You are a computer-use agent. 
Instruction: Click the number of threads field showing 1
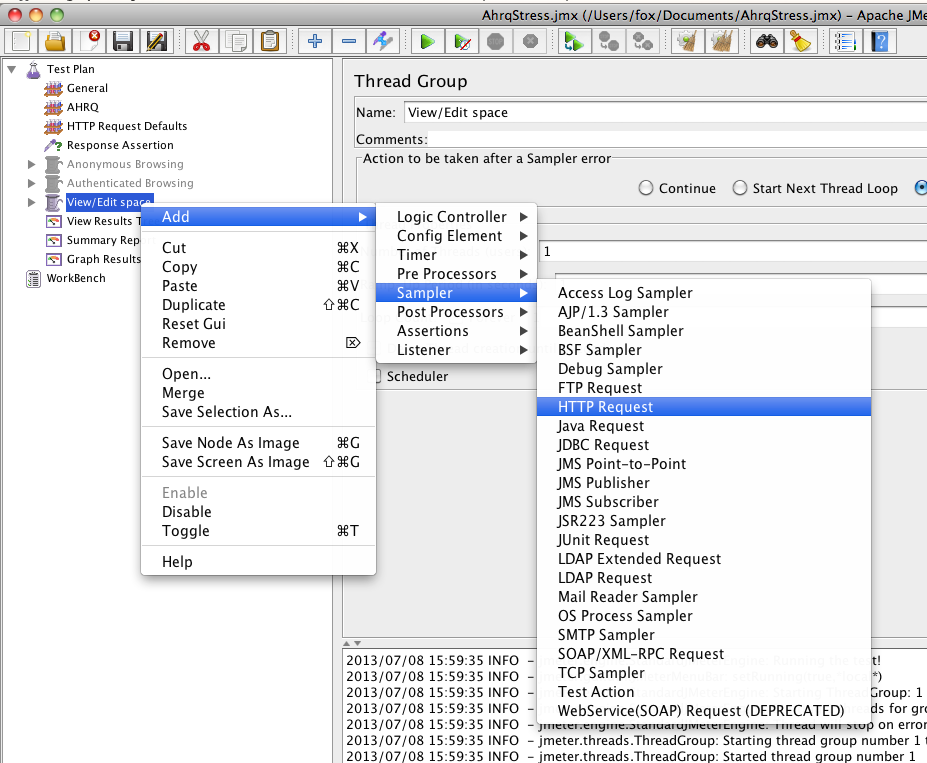[x=733, y=252]
